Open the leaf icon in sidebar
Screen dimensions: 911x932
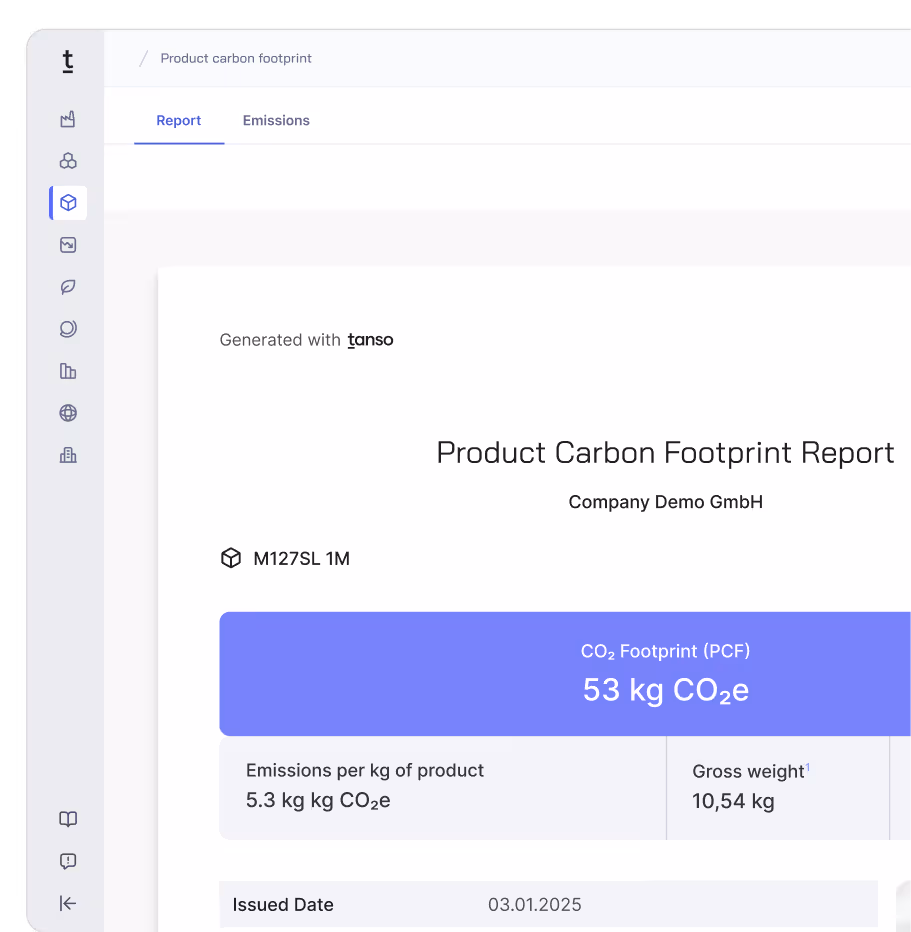(x=68, y=287)
